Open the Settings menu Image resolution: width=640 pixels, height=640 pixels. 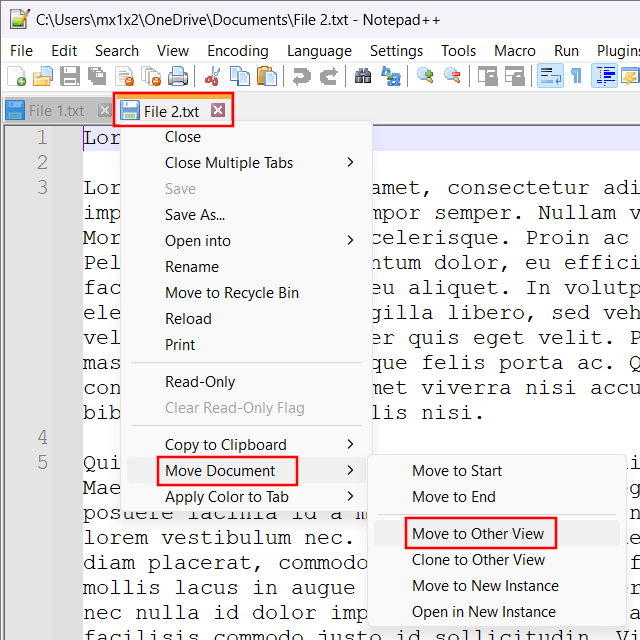click(396, 51)
